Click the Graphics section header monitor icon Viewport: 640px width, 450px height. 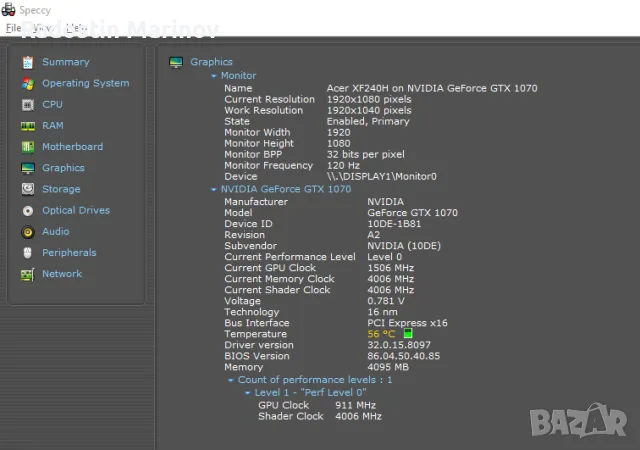pyautogui.click(x=176, y=62)
